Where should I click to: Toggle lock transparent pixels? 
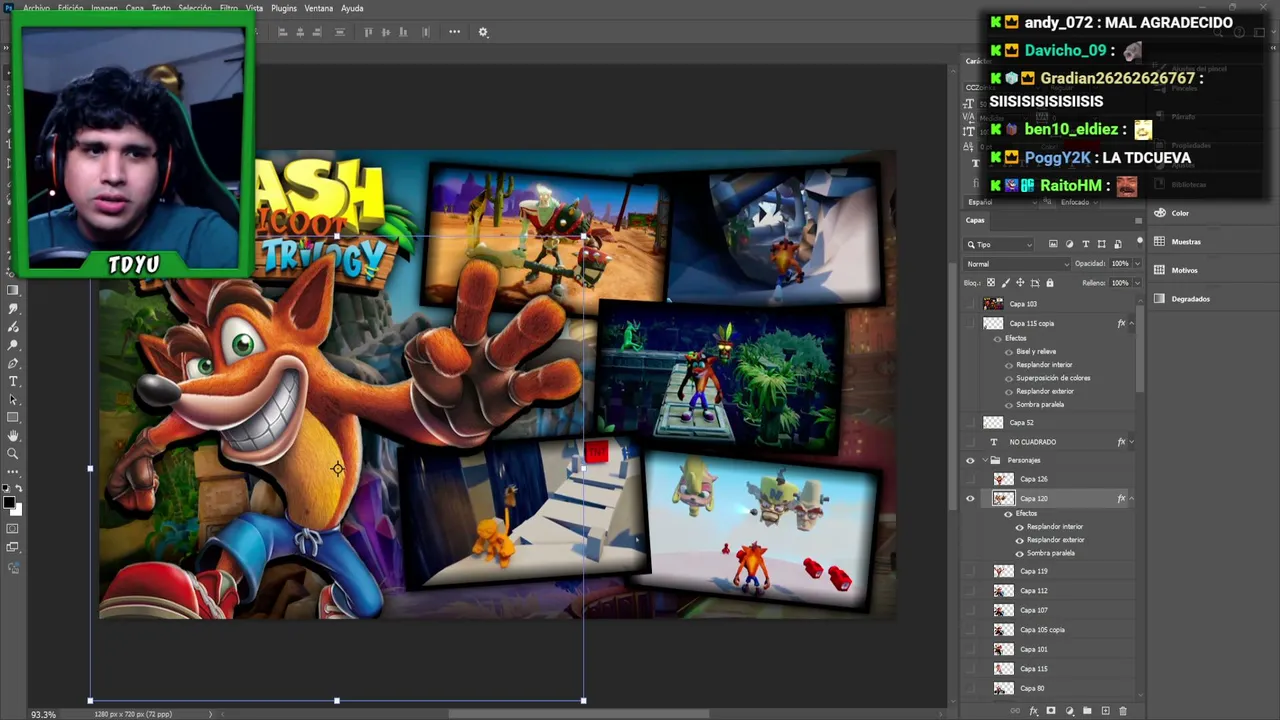pyautogui.click(x=992, y=283)
